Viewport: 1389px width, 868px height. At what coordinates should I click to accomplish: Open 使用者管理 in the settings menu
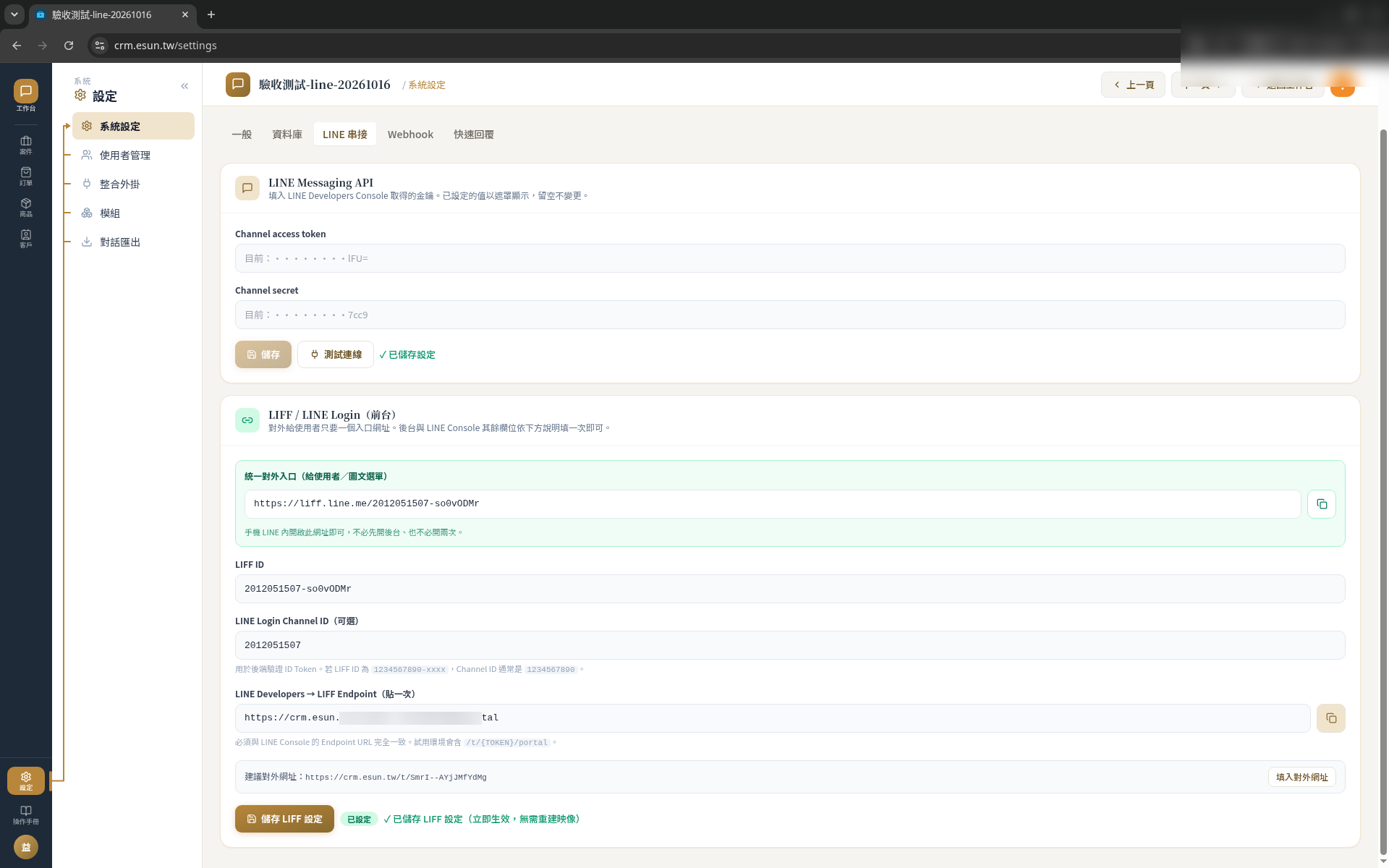(133, 155)
